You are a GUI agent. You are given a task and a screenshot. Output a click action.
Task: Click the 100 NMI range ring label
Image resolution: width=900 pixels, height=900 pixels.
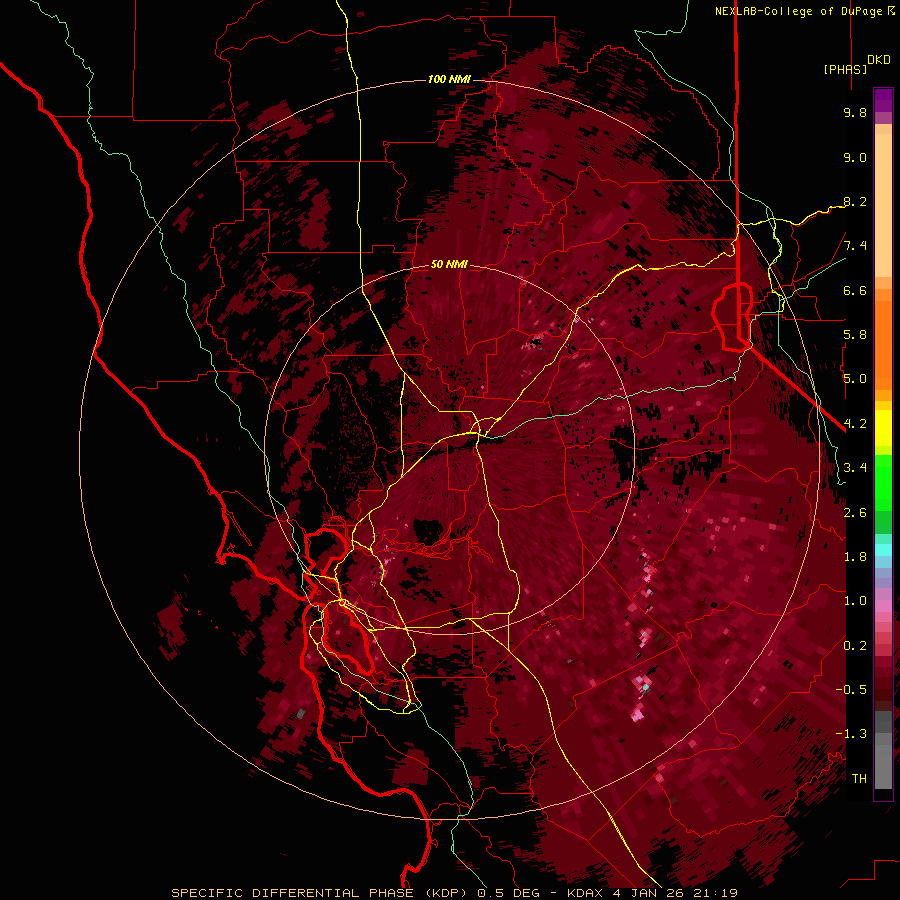448,79
